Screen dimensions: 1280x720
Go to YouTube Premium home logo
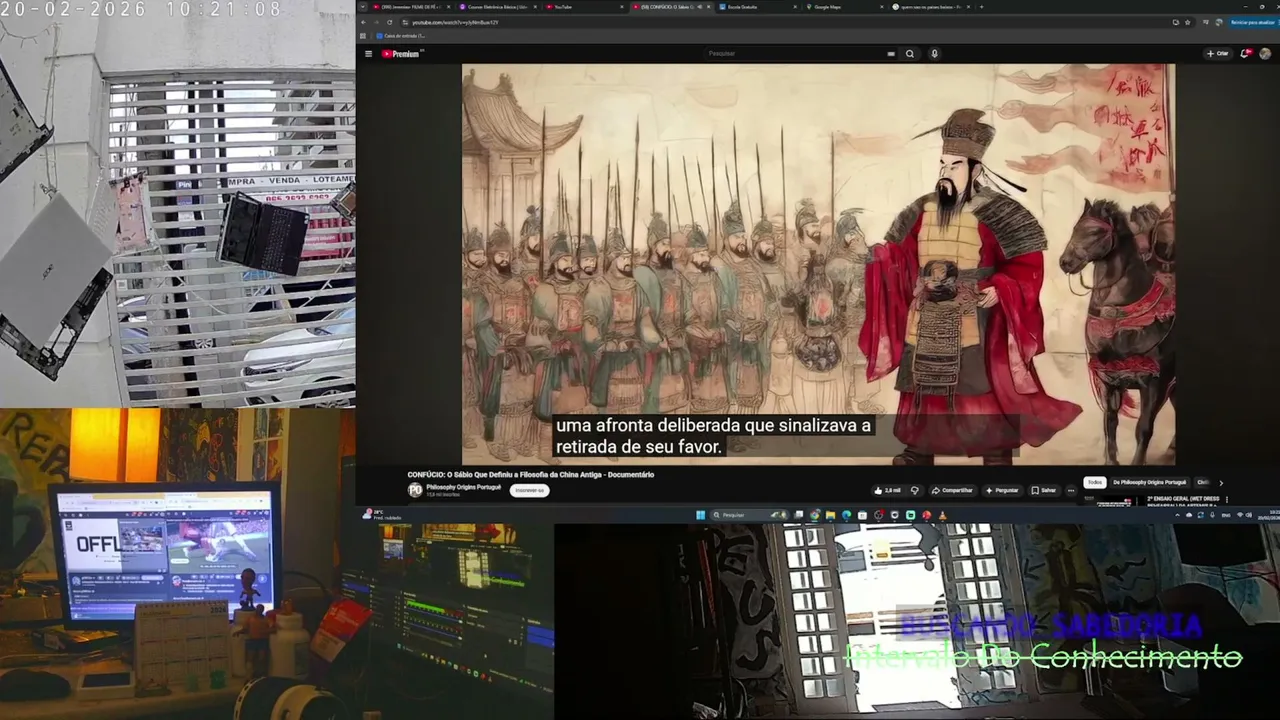click(401, 54)
